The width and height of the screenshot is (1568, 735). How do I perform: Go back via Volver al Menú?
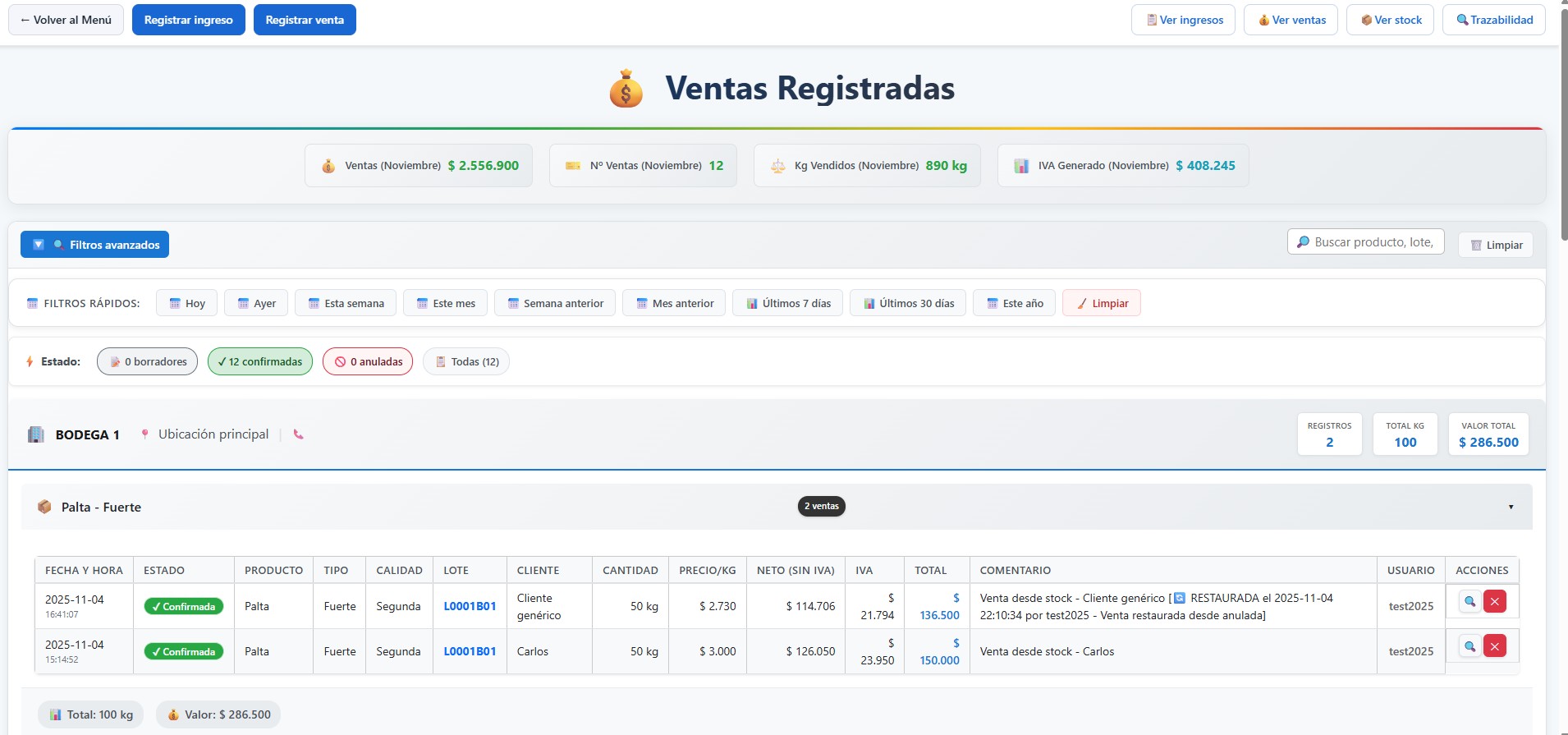pos(66,20)
